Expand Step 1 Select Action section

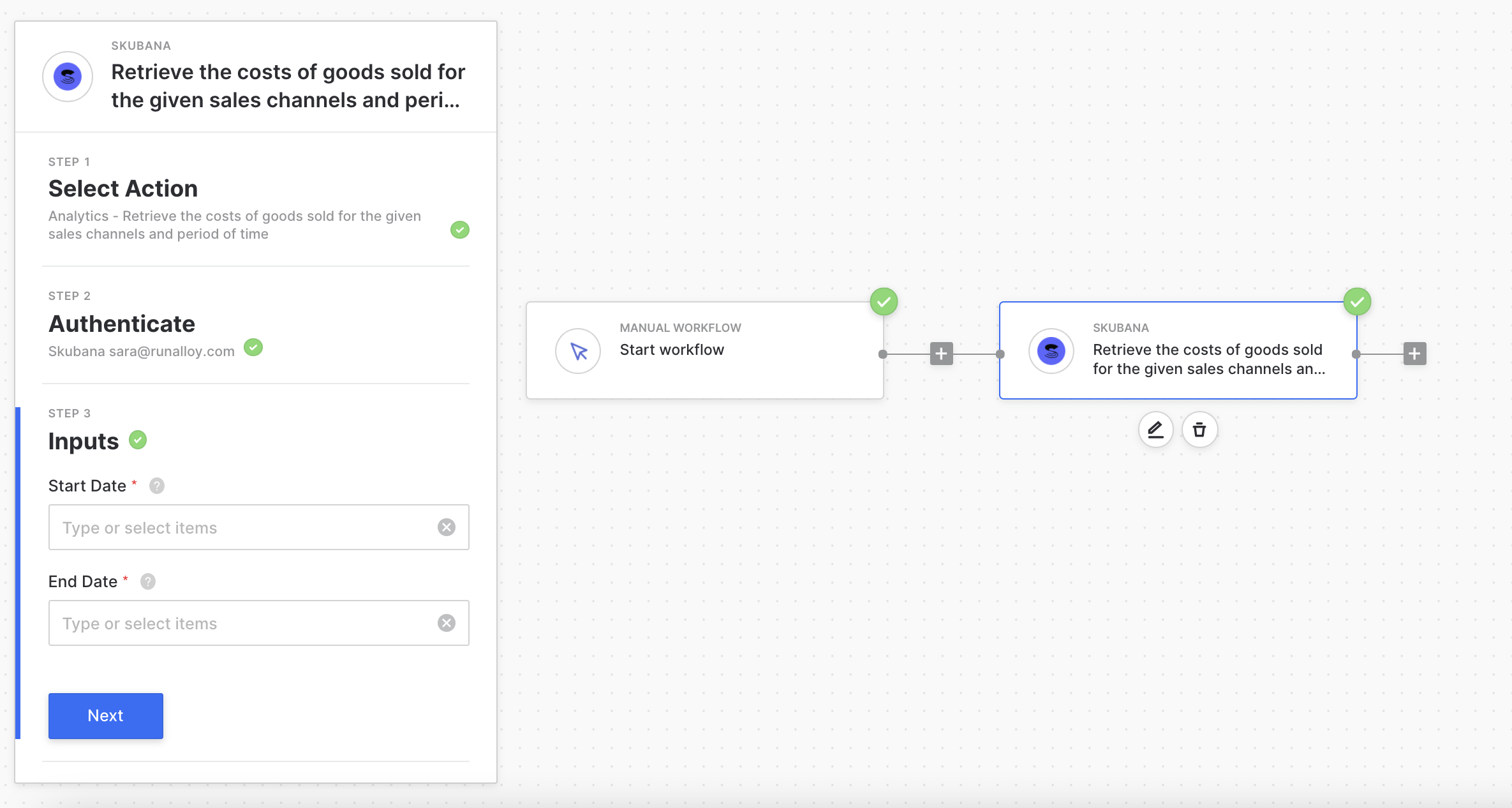coord(123,189)
